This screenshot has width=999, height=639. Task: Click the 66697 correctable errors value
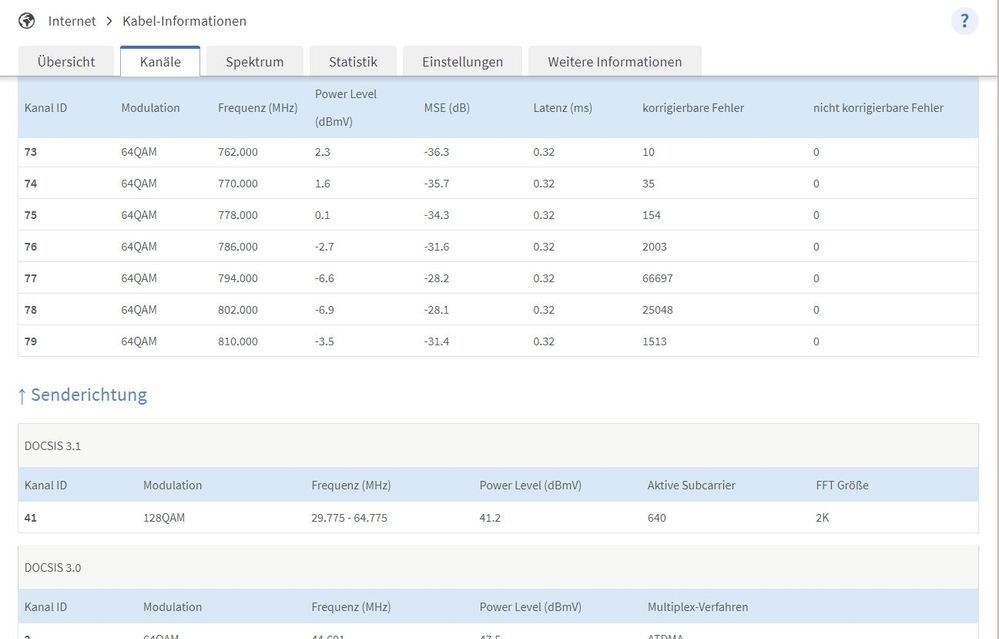click(x=658, y=278)
